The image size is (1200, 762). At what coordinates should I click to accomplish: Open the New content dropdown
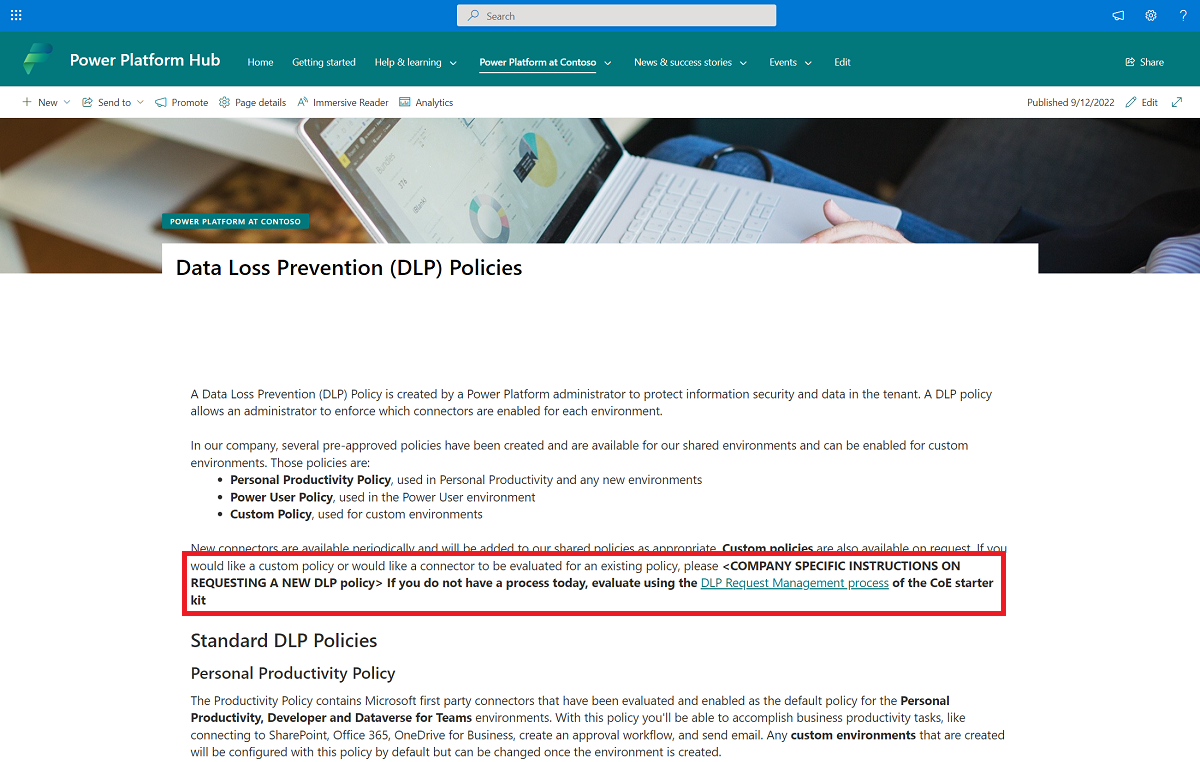(x=46, y=101)
